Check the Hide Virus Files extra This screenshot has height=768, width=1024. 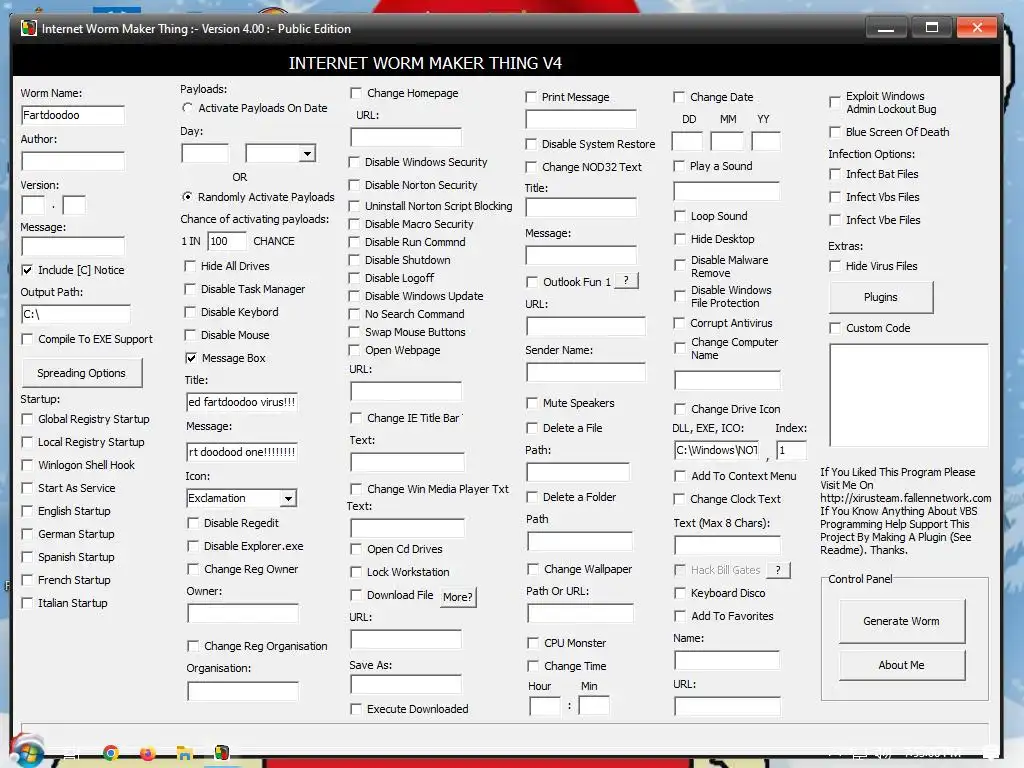tap(835, 266)
